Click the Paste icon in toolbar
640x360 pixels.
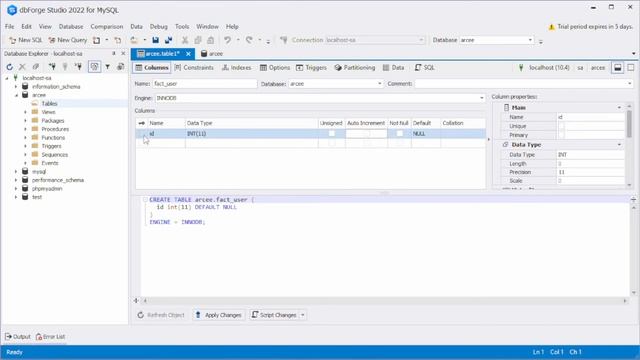click(211, 40)
